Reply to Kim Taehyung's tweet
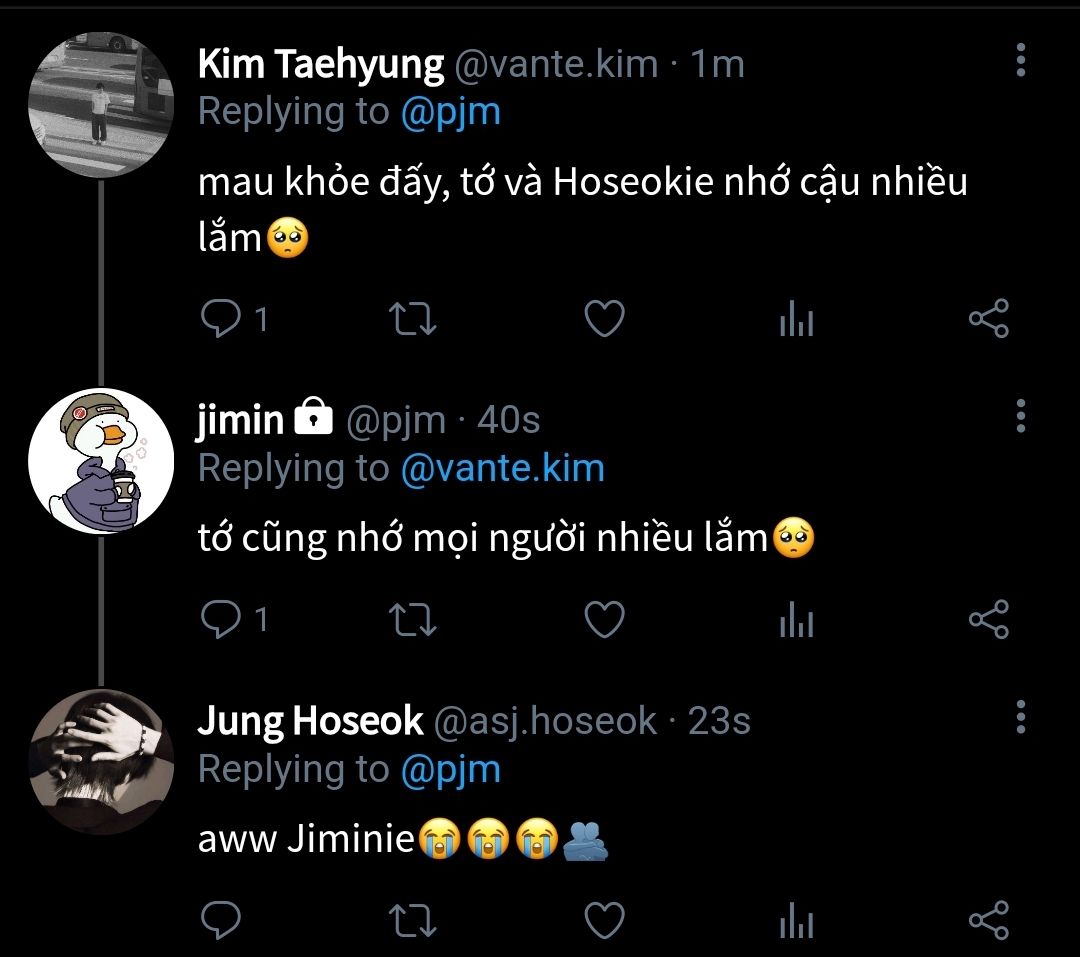Image resolution: width=1080 pixels, height=957 pixels. 218,319
